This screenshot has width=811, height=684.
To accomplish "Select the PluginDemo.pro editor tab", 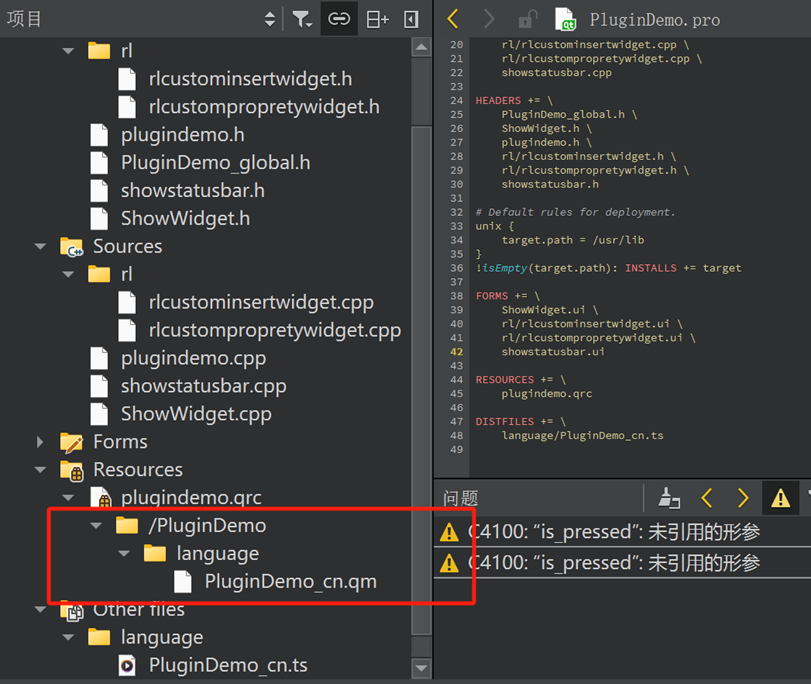I will 654,20.
